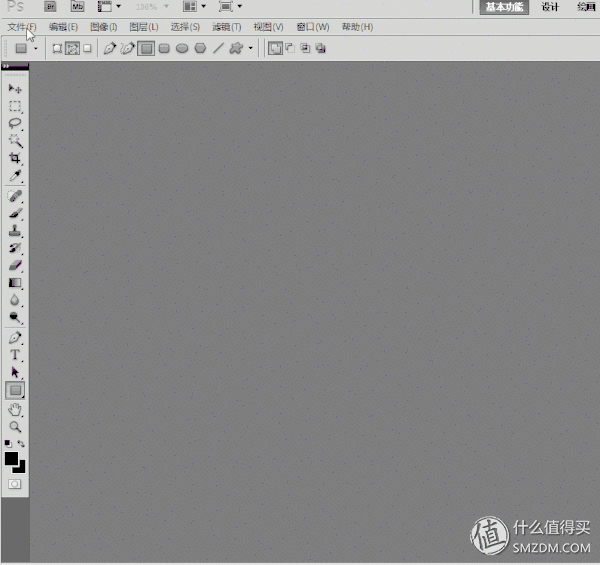Screen dimensions: 600x565
Task: Select the Magic Wand tool
Action: point(15,141)
